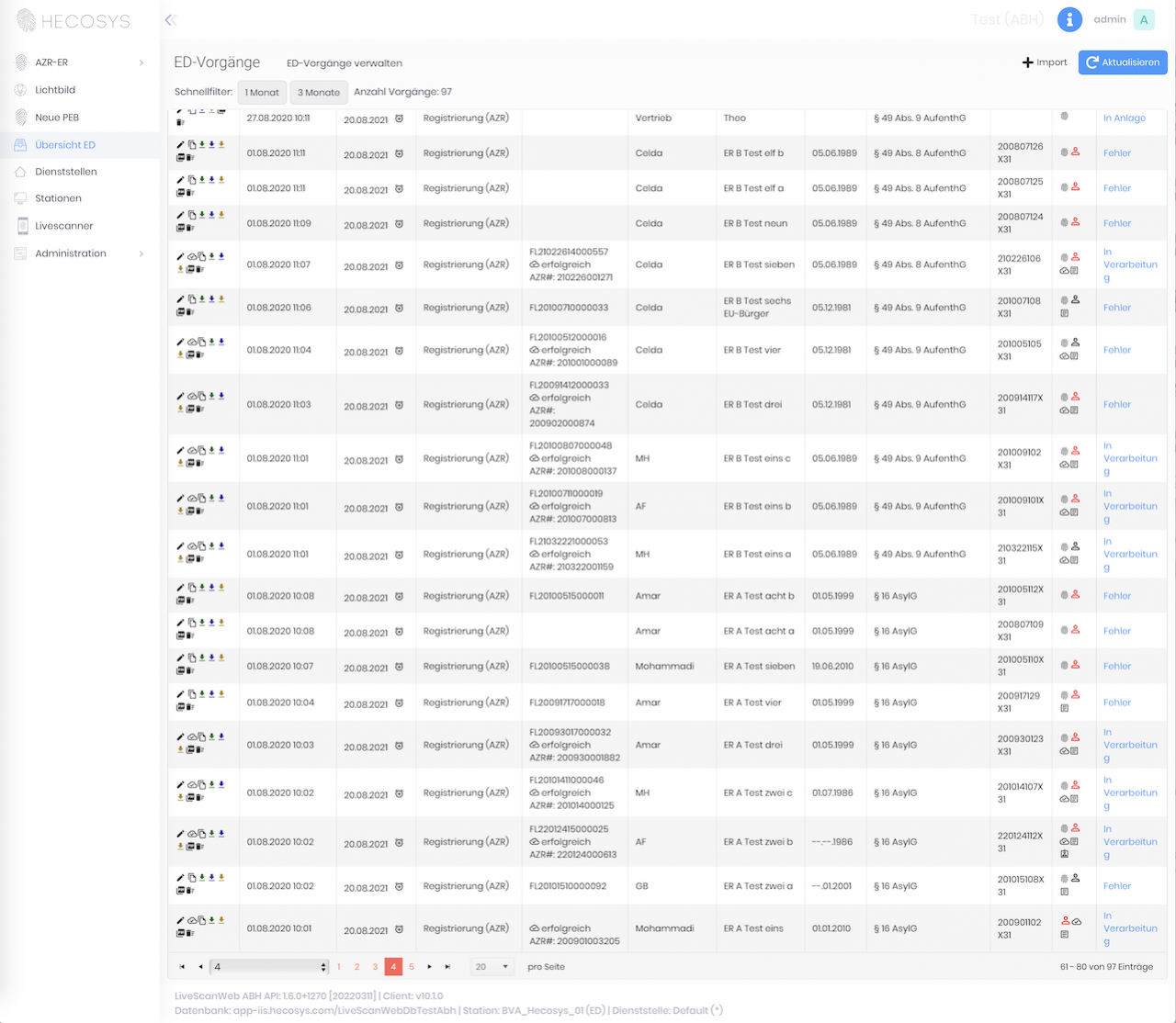Open Dienststellen in the sidebar

click(x=65, y=172)
